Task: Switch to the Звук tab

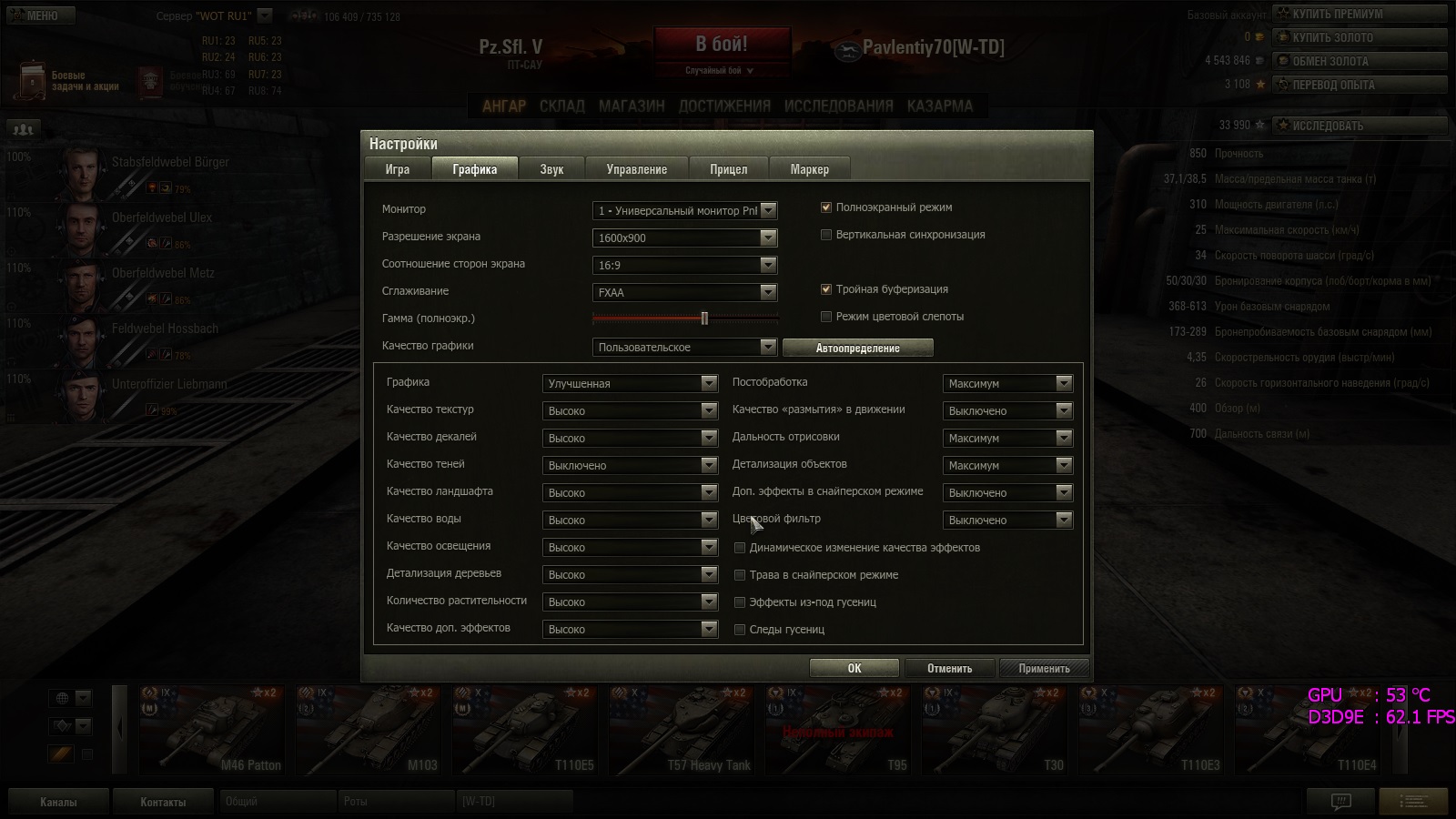Action: (x=551, y=169)
